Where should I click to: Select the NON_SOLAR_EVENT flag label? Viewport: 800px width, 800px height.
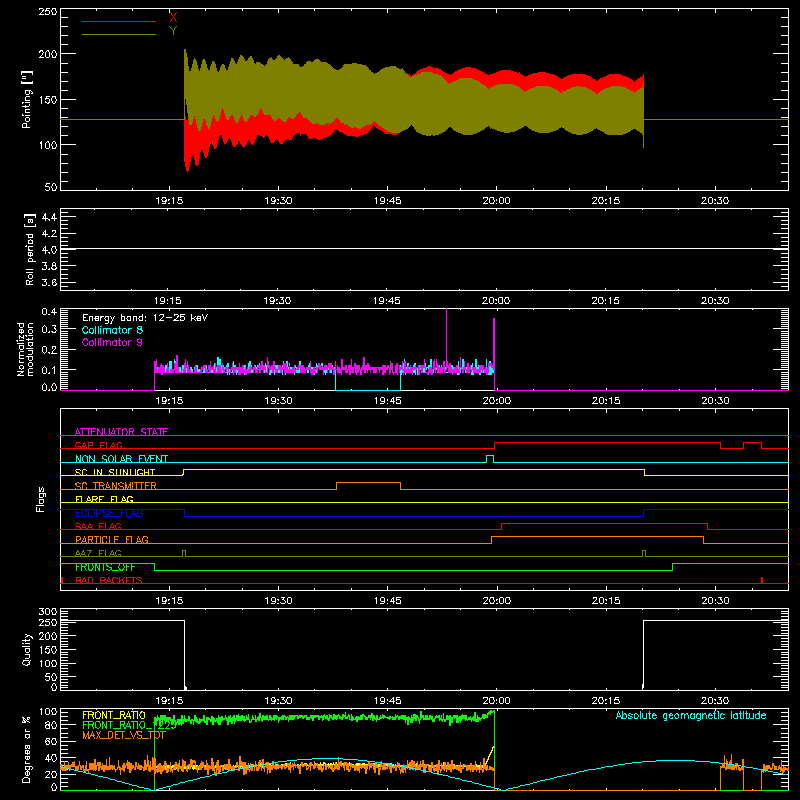point(121,459)
